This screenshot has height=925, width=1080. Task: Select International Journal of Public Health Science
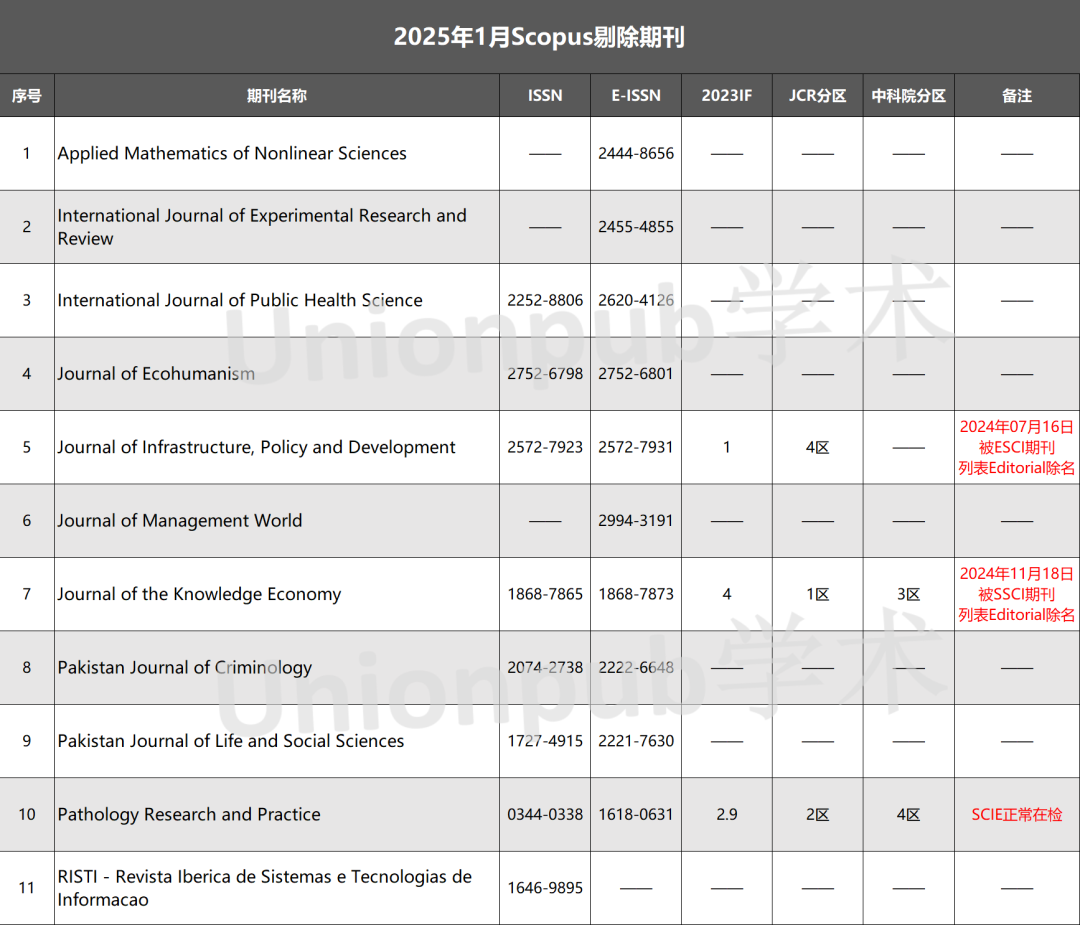tap(277, 300)
